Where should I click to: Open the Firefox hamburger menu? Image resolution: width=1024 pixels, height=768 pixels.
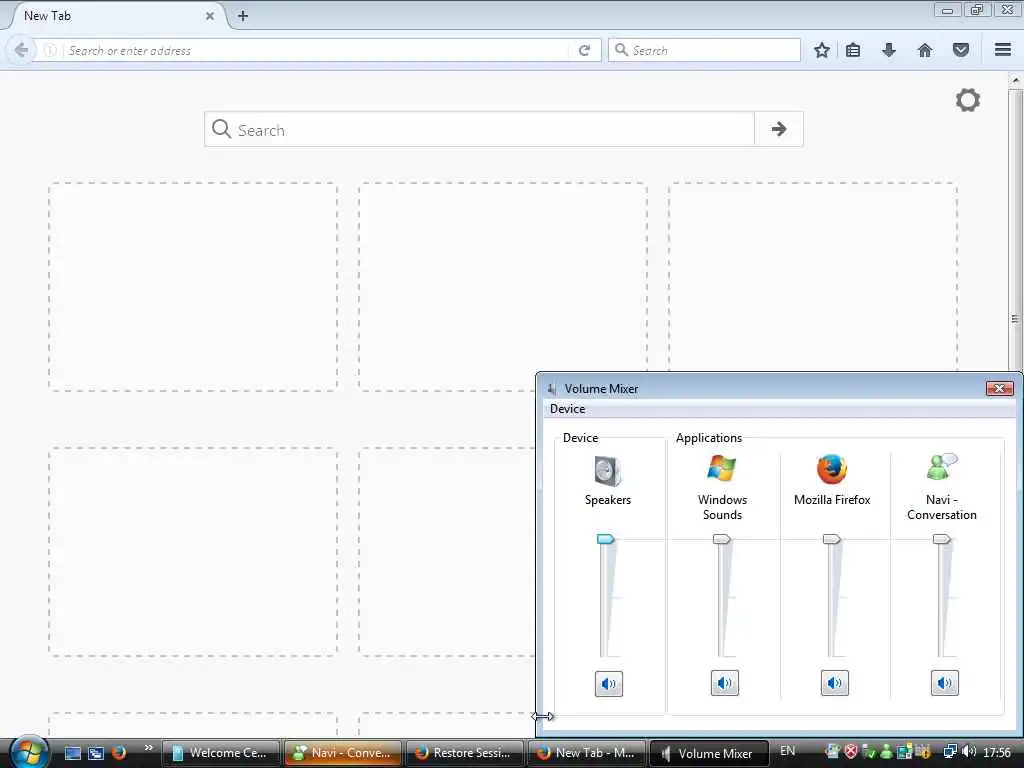(x=1003, y=50)
